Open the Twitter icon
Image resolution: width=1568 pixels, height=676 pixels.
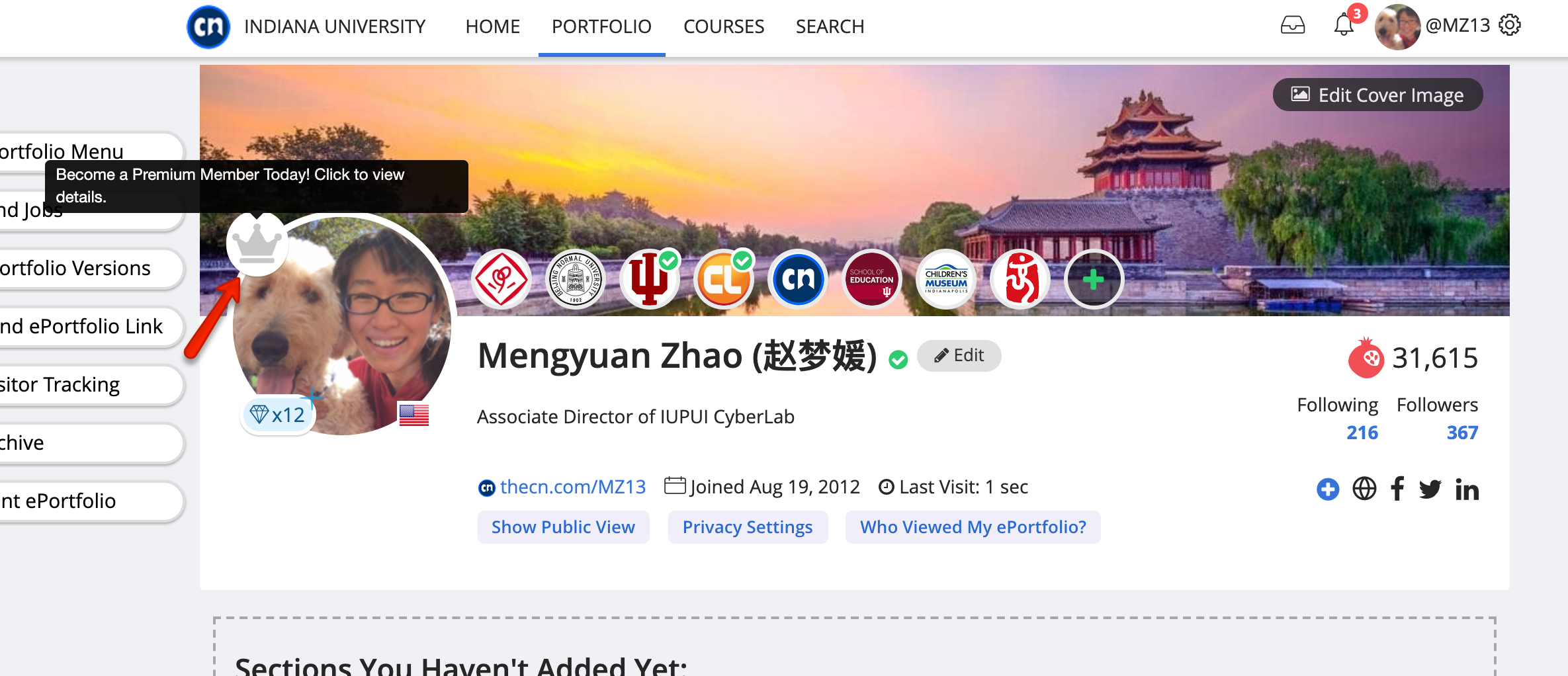pyautogui.click(x=1430, y=489)
